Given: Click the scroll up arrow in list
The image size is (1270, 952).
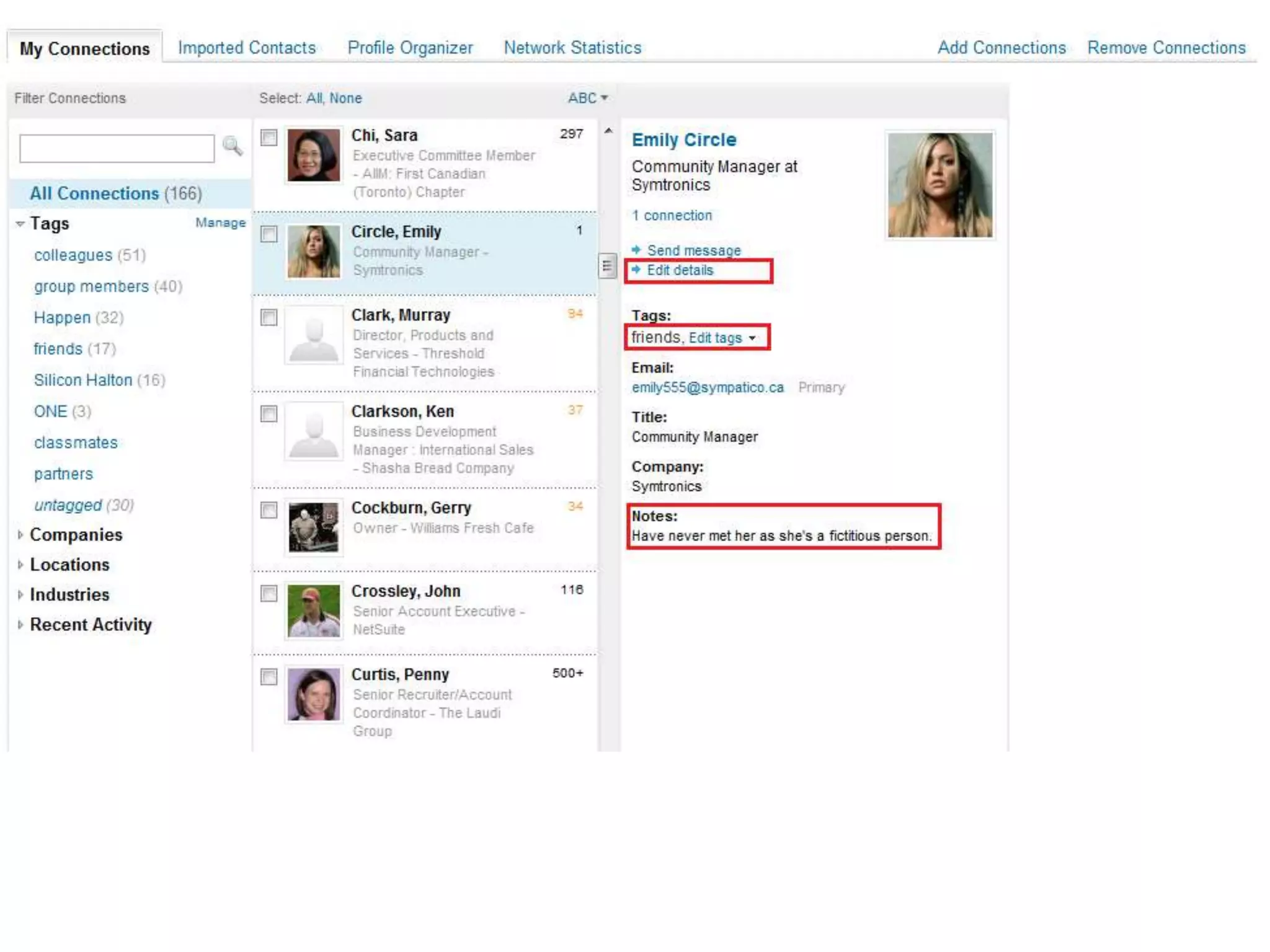Looking at the screenshot, I should (608, 131).
